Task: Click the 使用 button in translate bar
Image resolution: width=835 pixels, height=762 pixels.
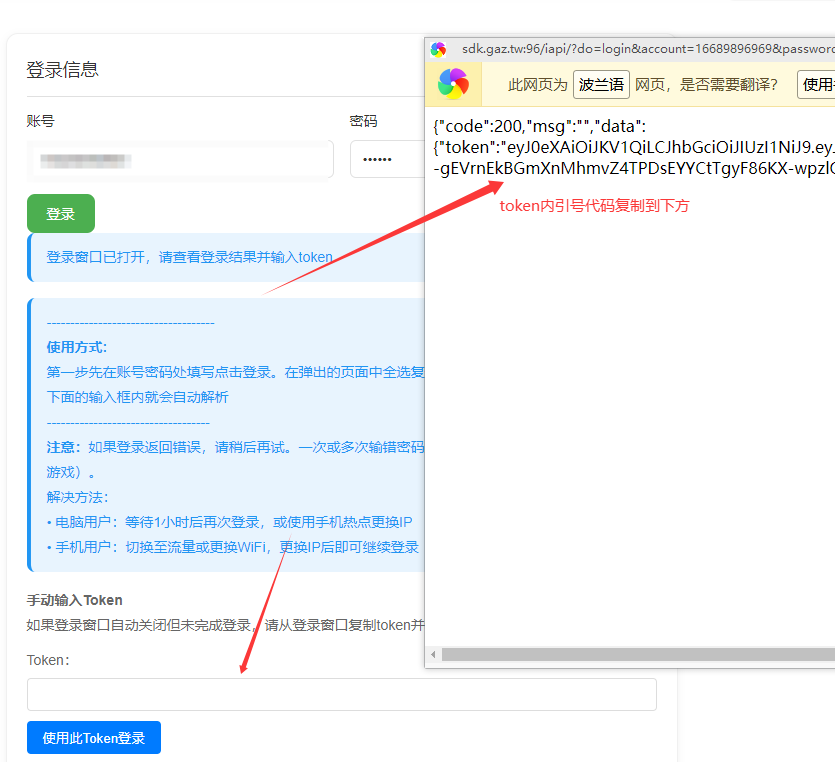Action: (817, 85)
